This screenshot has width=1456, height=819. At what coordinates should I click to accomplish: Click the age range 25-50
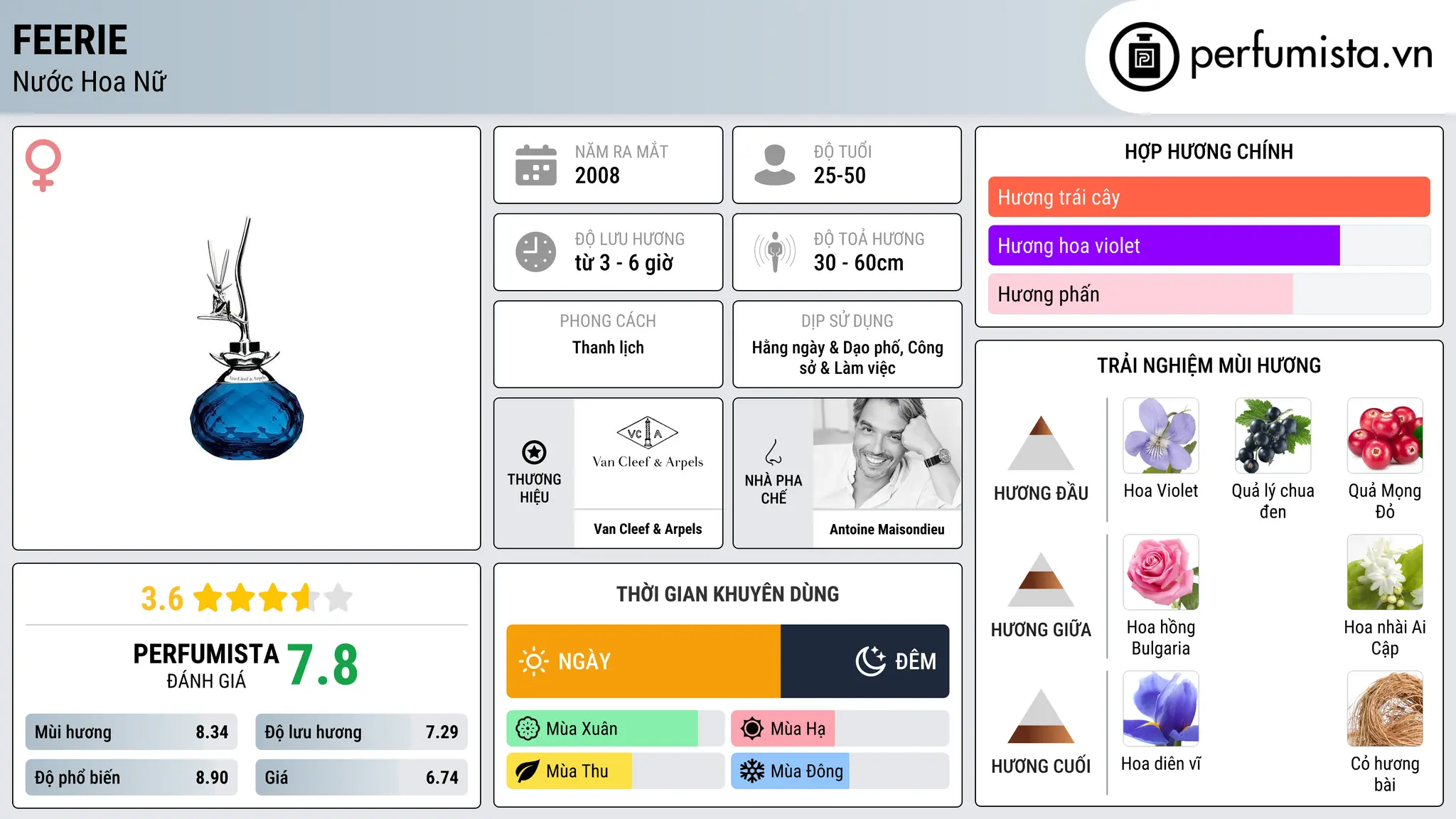click(x=840, y=176)
